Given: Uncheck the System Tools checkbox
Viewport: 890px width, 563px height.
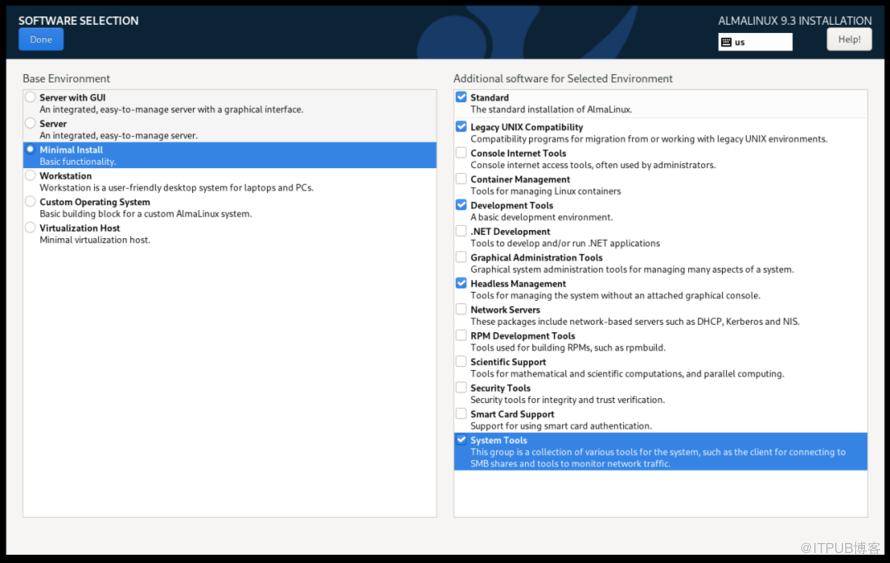Looking at the screenshot, I should [461, 440].
